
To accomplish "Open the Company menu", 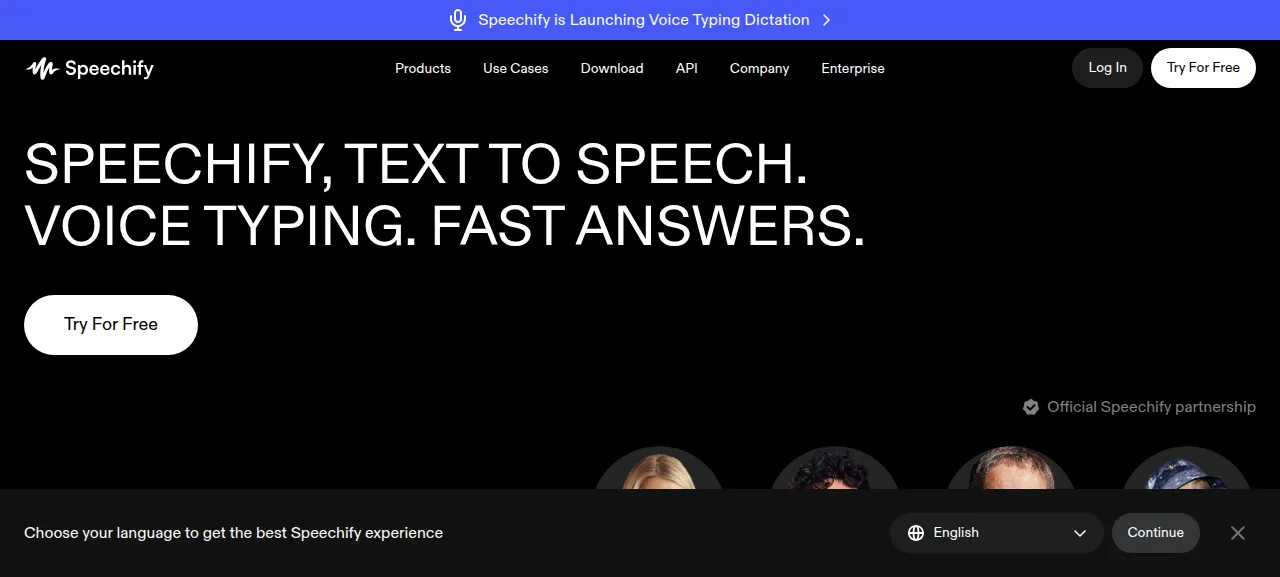I will (x=760, y=68).
